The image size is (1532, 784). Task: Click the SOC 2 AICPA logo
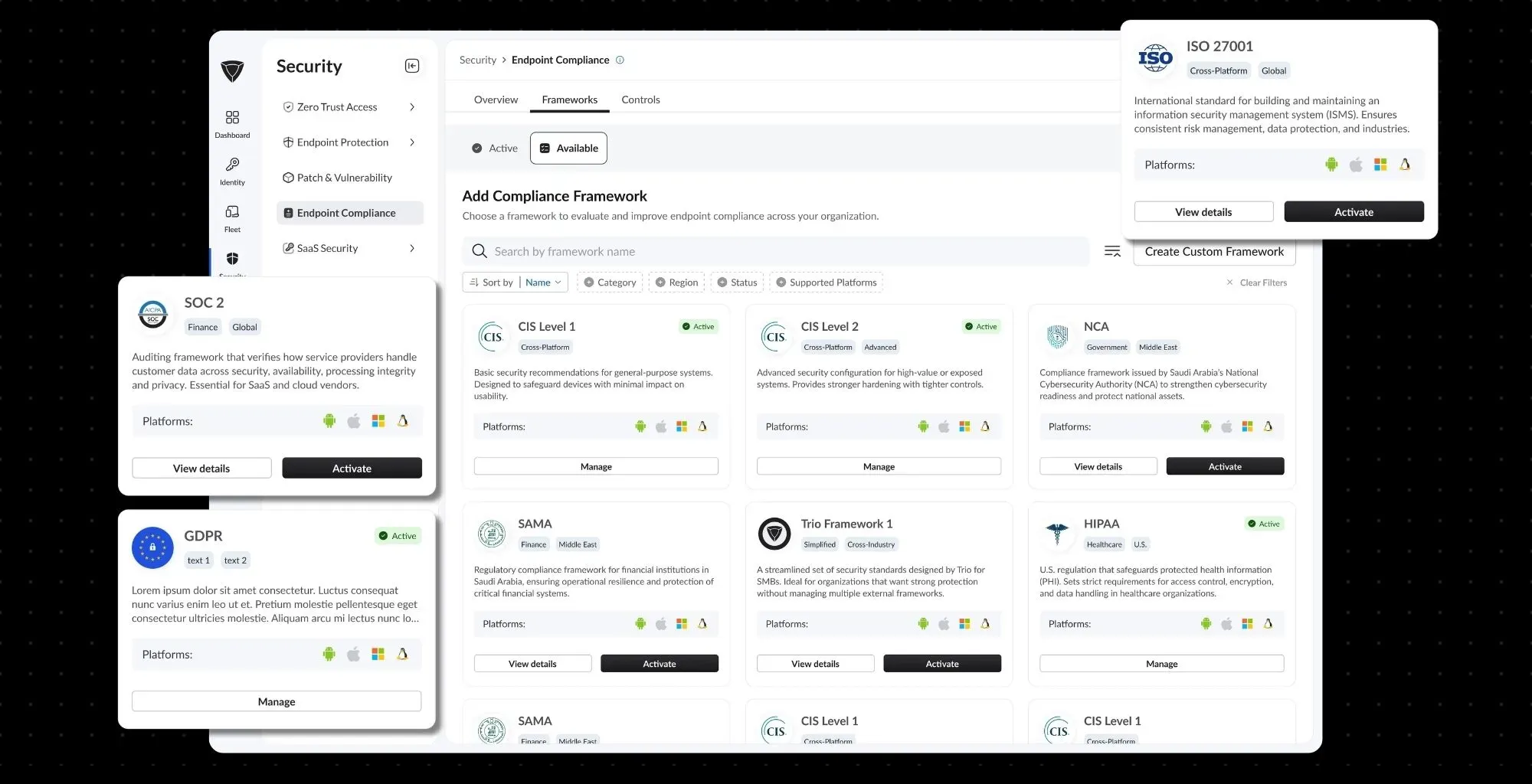(153, 314)
